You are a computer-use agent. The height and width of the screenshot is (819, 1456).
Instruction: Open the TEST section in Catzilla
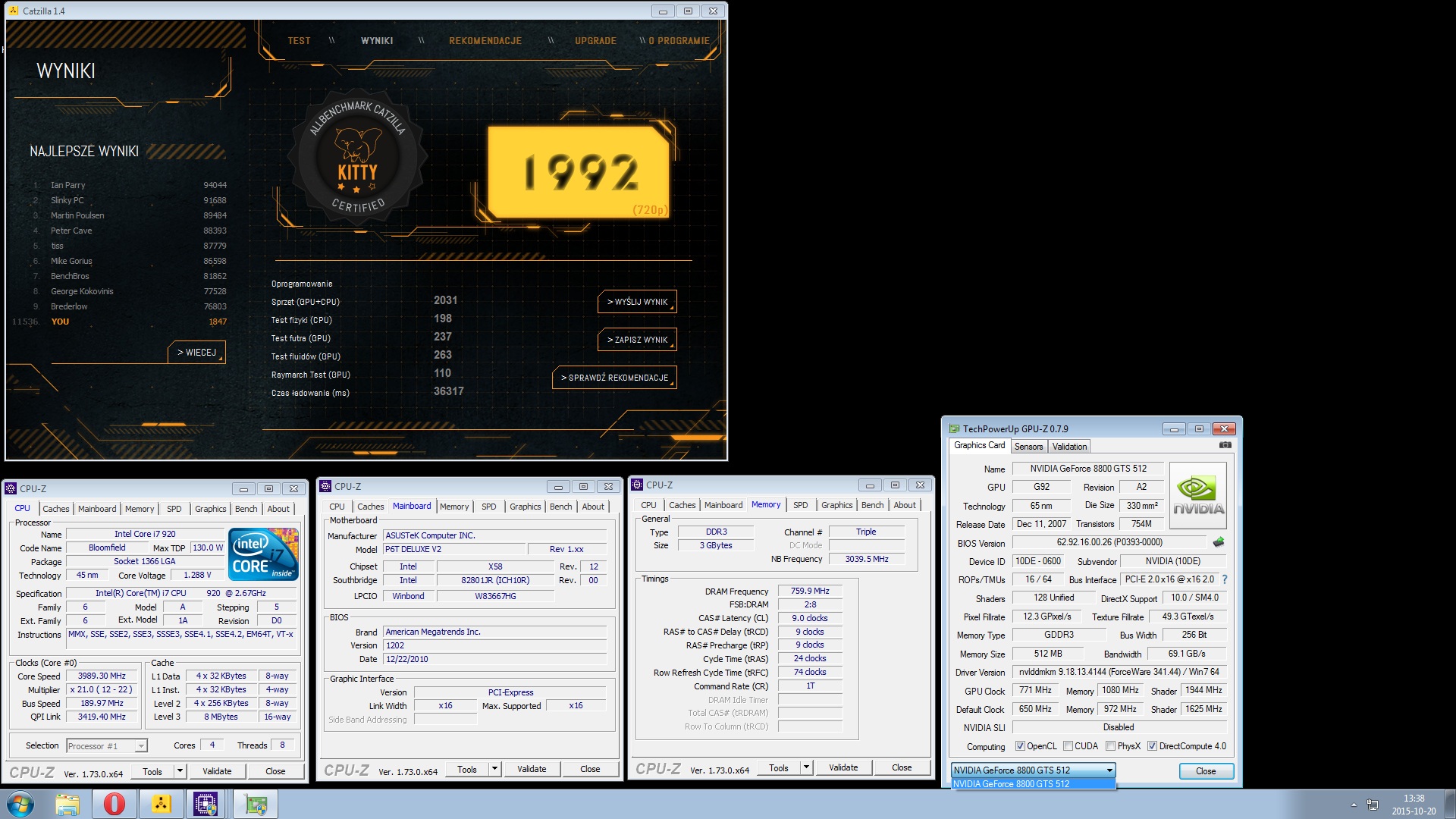click(x=299, y=41)
